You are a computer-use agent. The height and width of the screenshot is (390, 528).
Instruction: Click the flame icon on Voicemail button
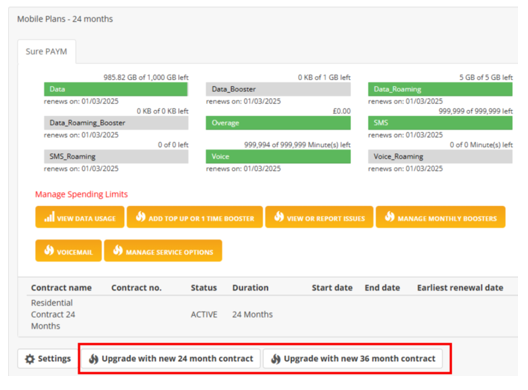(49, 250)
